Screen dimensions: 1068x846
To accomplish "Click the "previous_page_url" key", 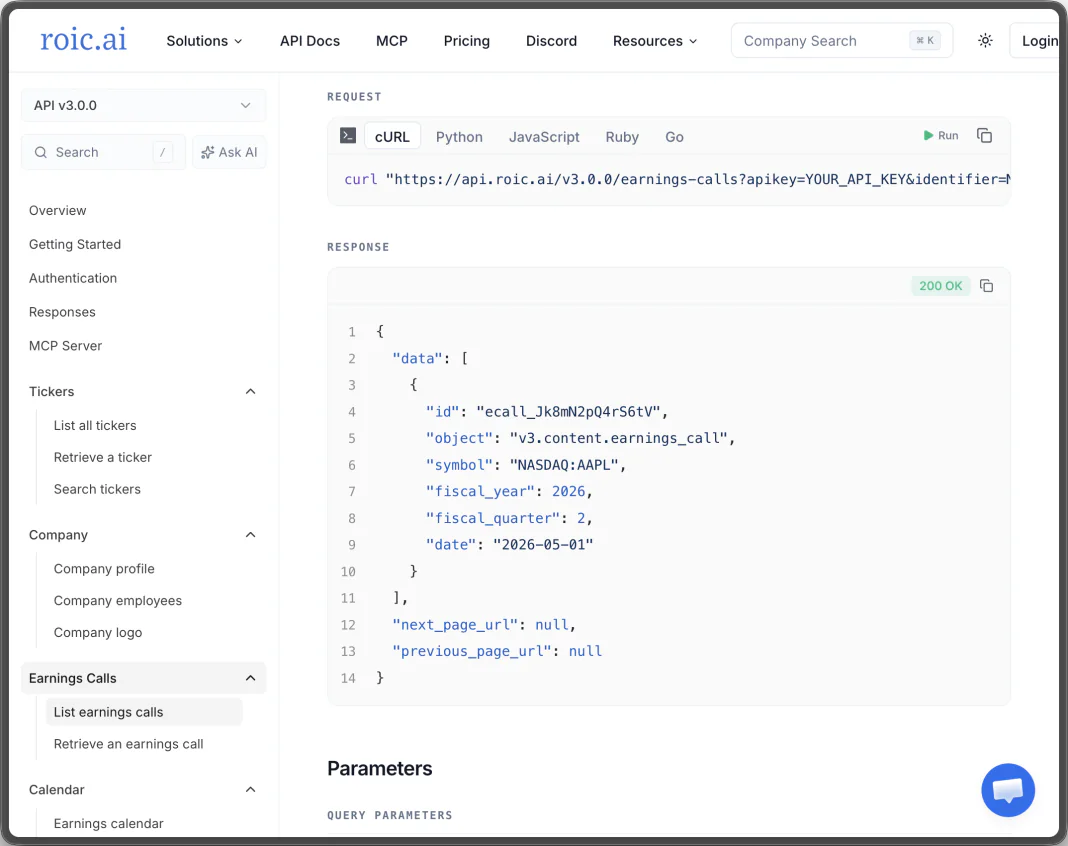I will click(x=471, y=651).
